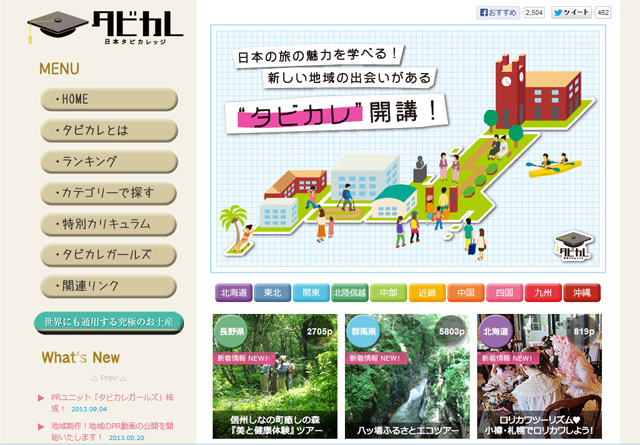Select the 中部 region tab
Viewport: 640px width, 445px height.
pos(389,293)
